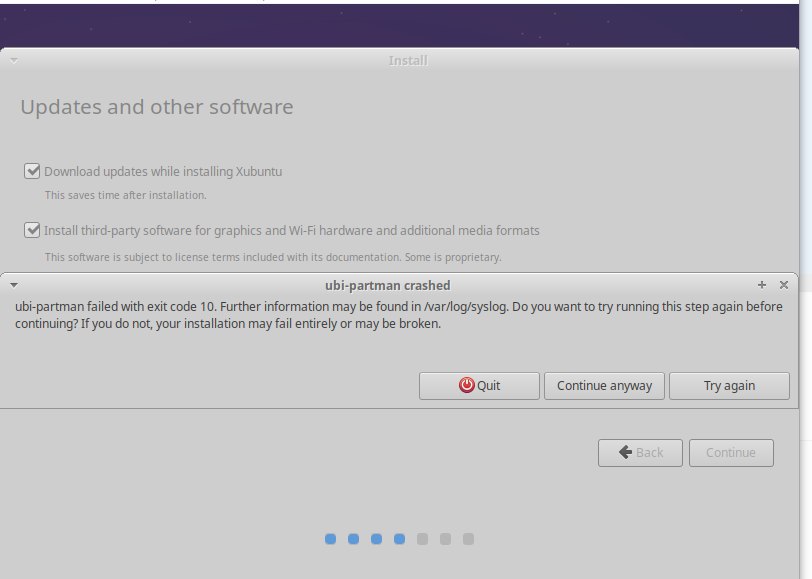Toggle Download updates while installing Xubuntu
The image size is (812, 579).
coord(32,171)
